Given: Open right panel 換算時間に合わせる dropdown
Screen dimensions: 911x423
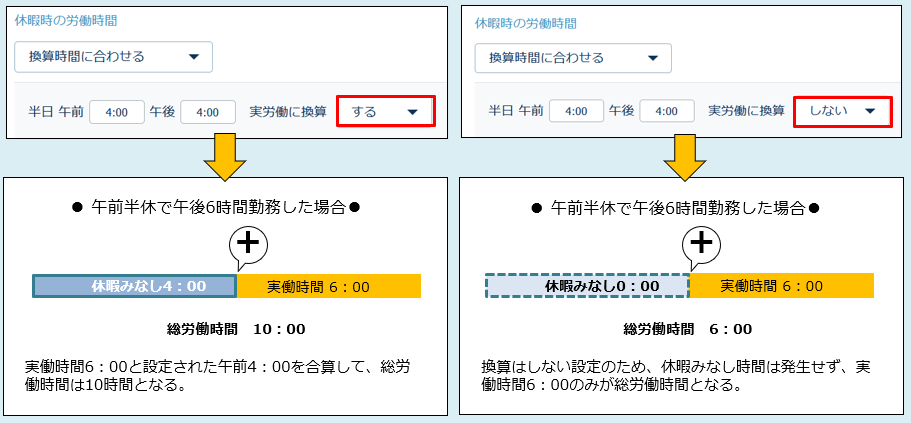Looking at the screenshot, I should click(573, 58).
